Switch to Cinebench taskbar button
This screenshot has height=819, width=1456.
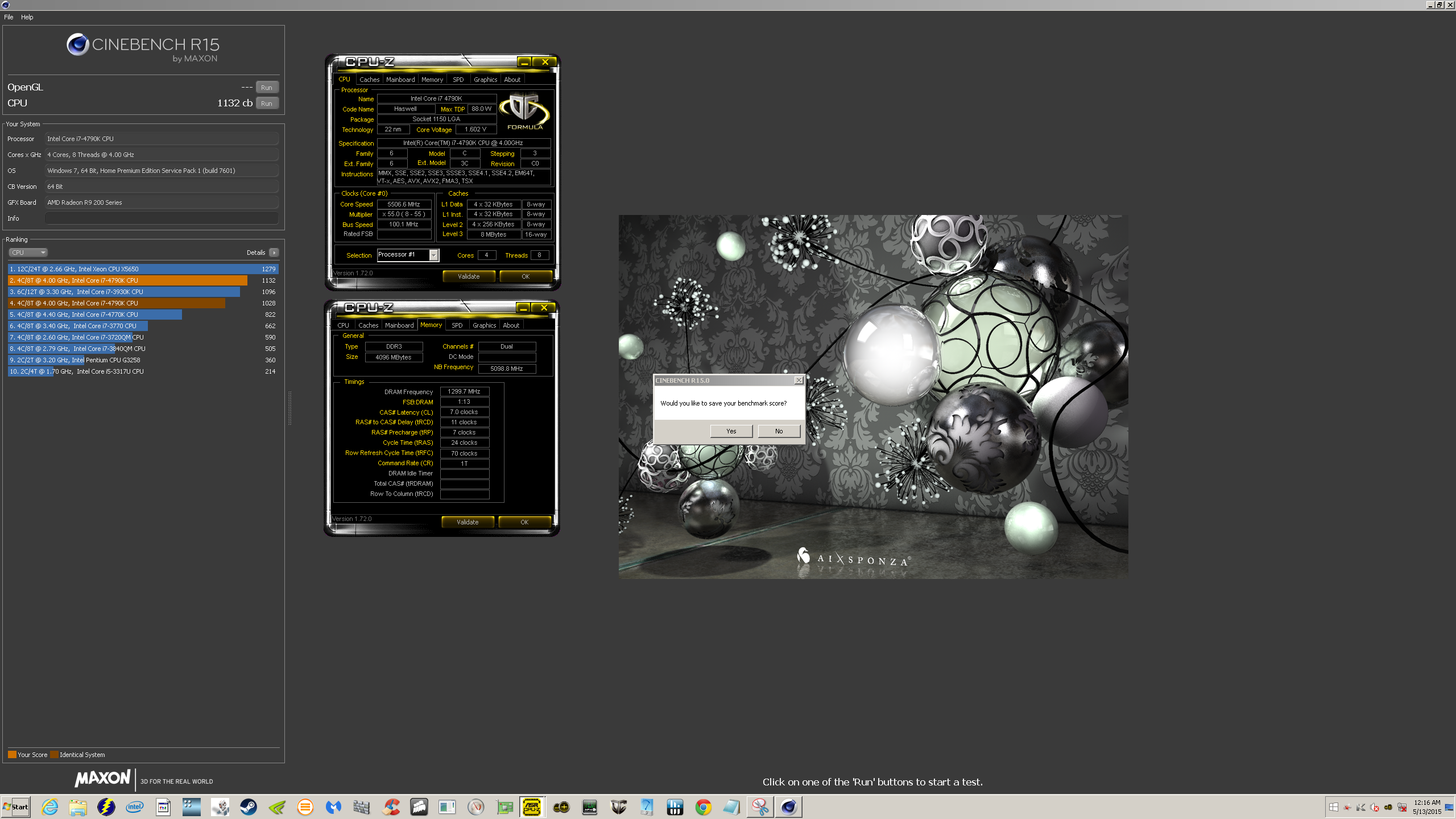coord(789,807)
